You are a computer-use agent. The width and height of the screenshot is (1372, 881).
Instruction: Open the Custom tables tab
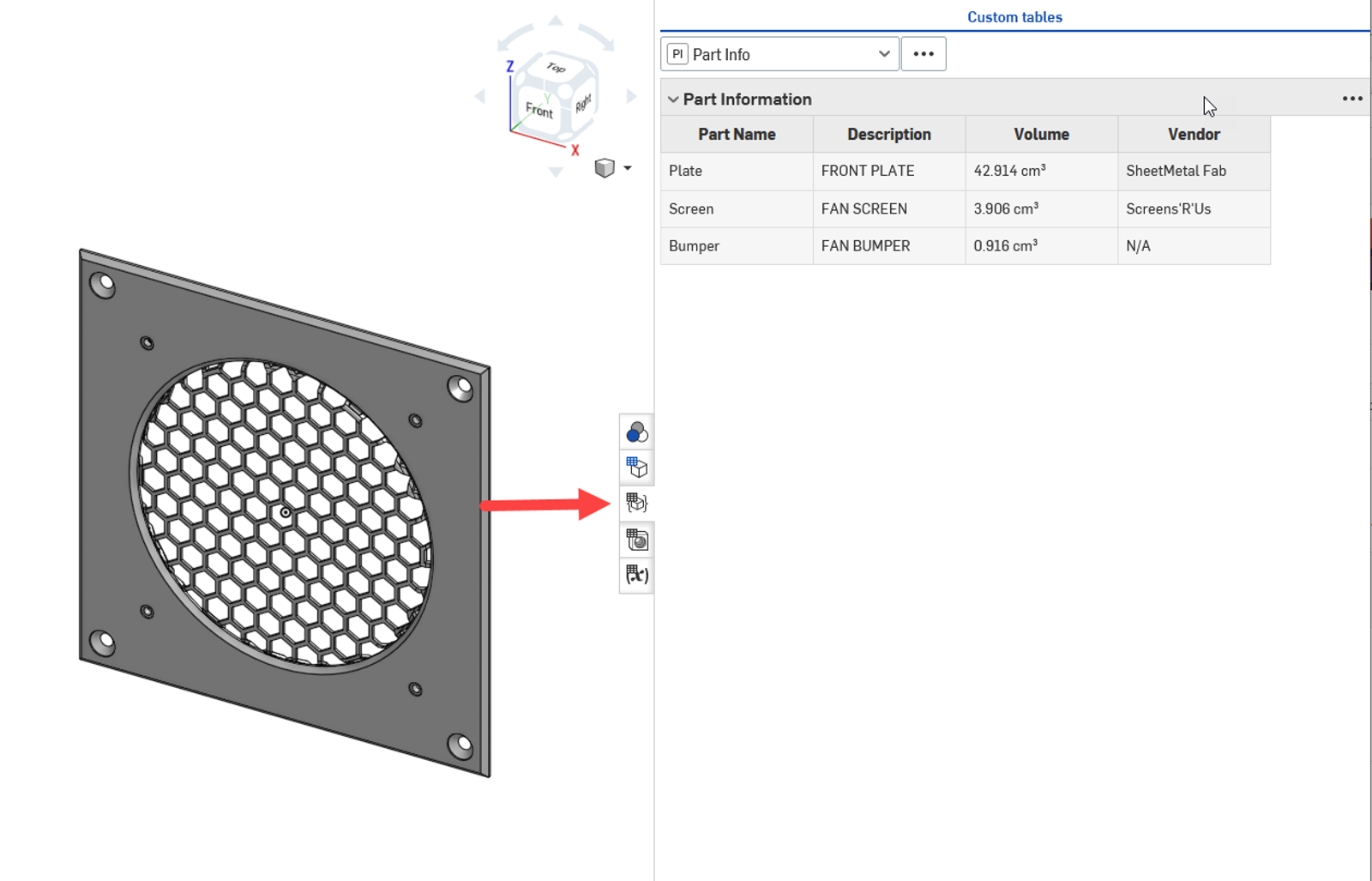point(1014,17)
